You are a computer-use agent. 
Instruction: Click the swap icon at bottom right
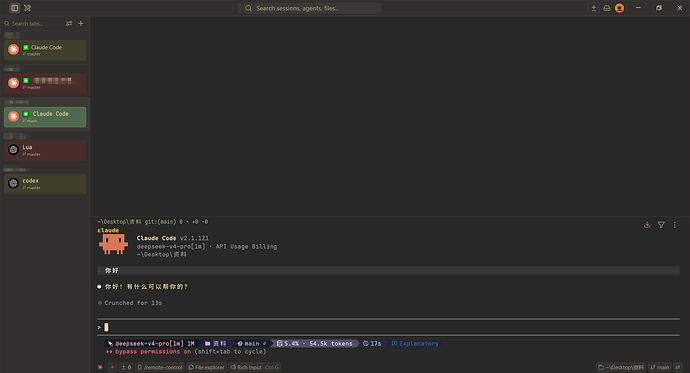(x=678, y=367)
